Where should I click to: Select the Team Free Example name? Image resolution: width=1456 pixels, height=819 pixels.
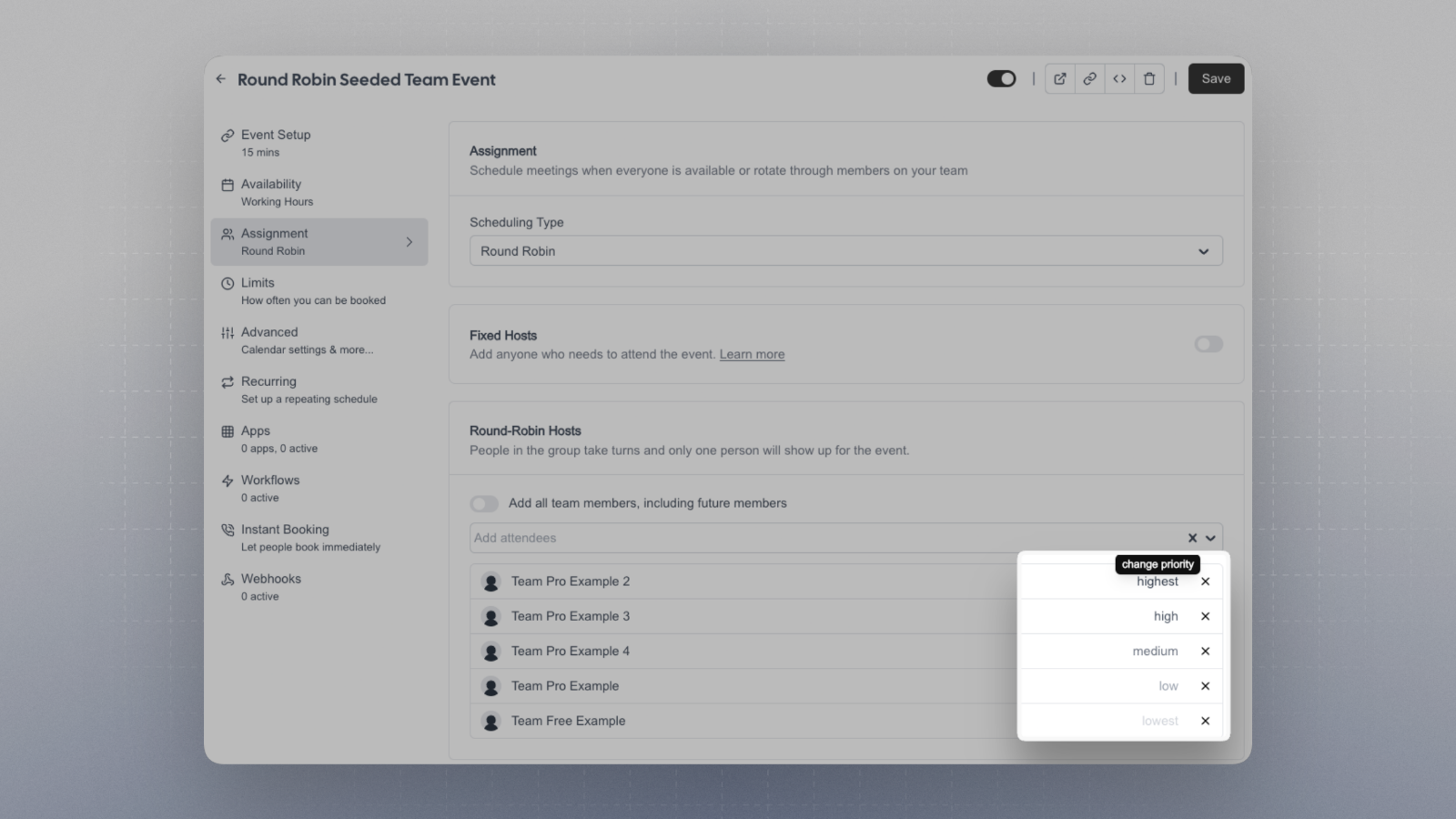[568, 721]
